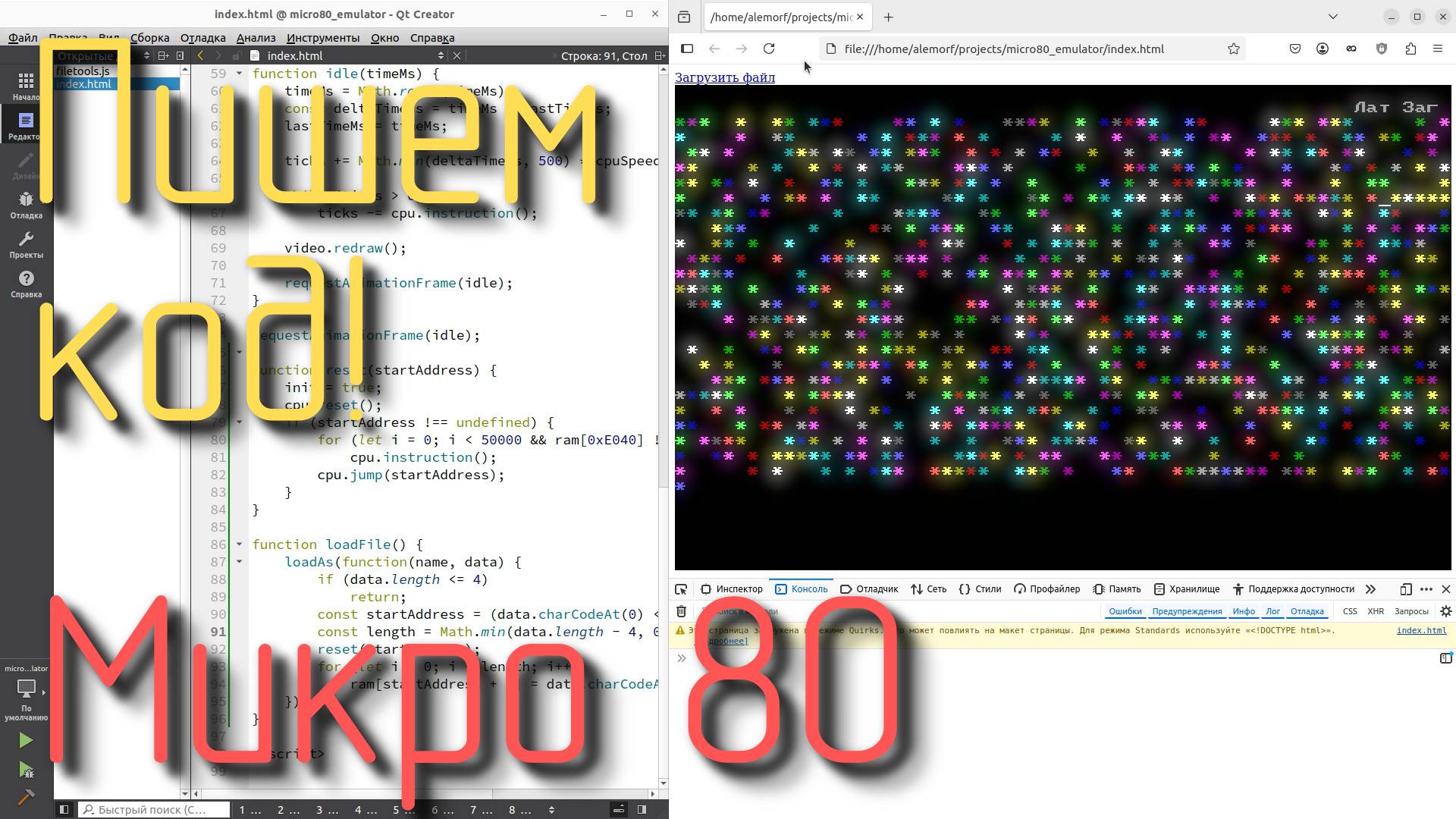The image size is (1456, 819).
Task: Close the index.html editor document
Action: (457, 55)
